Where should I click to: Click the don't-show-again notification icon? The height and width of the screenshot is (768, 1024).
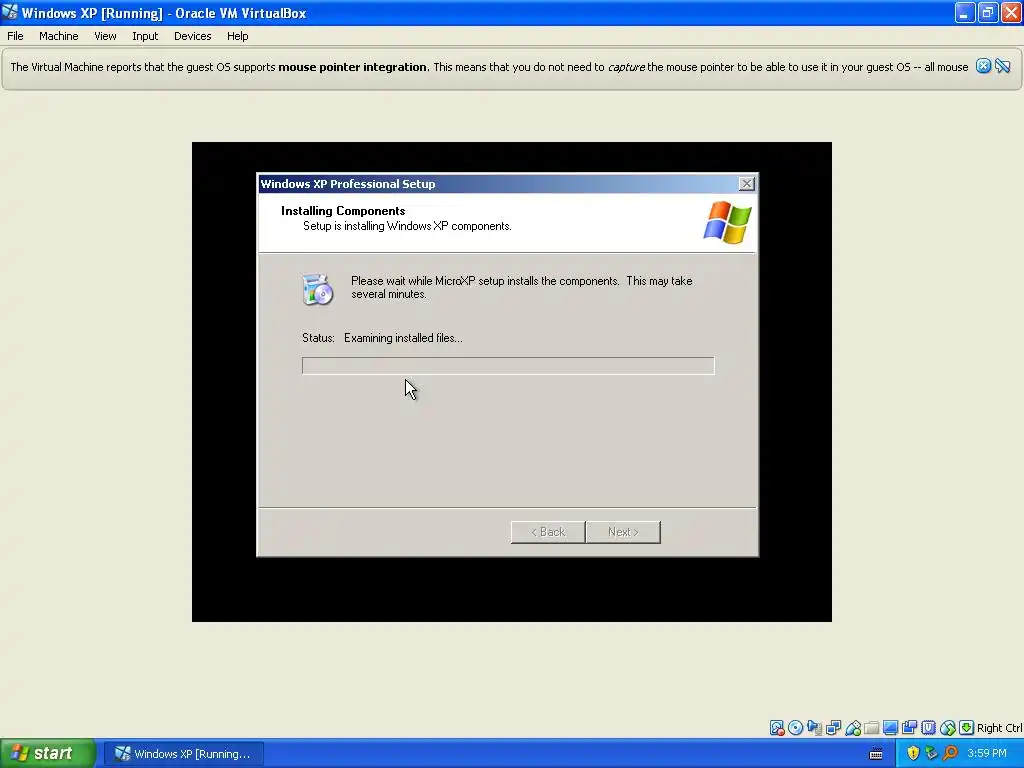[1003, 66]
